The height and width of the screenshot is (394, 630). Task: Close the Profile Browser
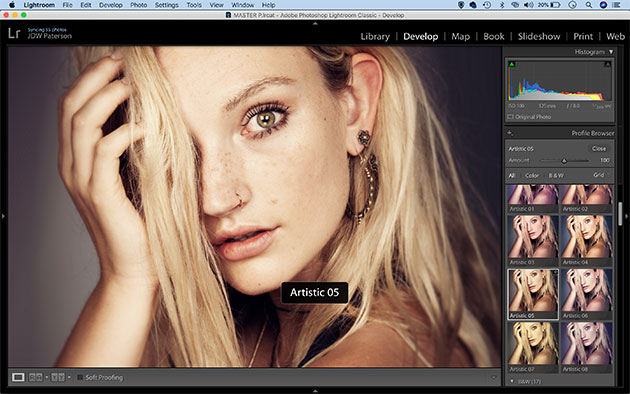(x=599, y=149)
